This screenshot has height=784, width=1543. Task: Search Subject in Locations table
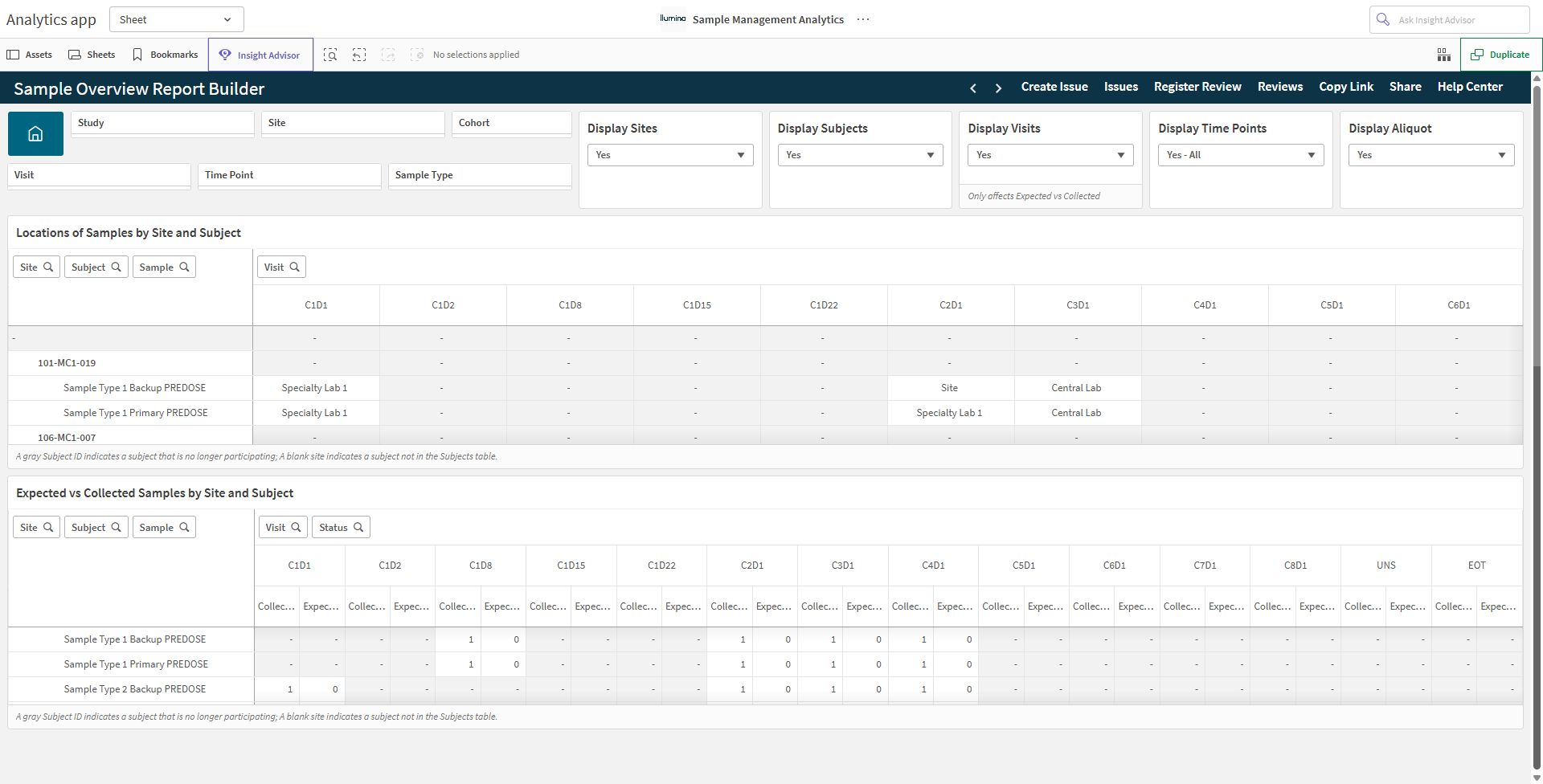[x=96, y=267]
